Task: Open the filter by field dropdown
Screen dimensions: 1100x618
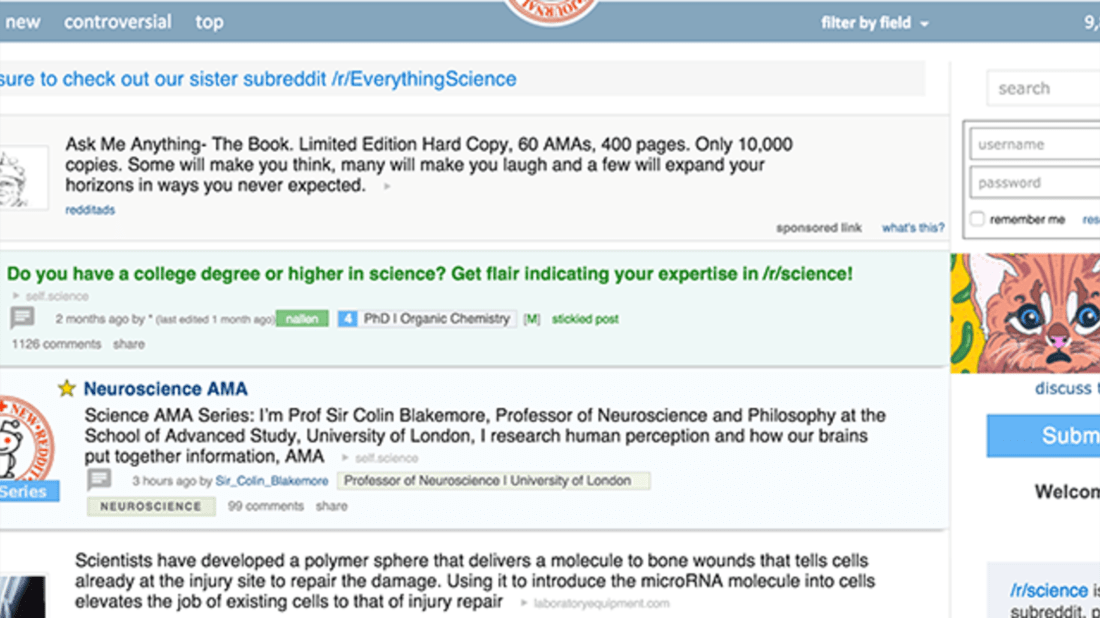Action: point(874,23)
